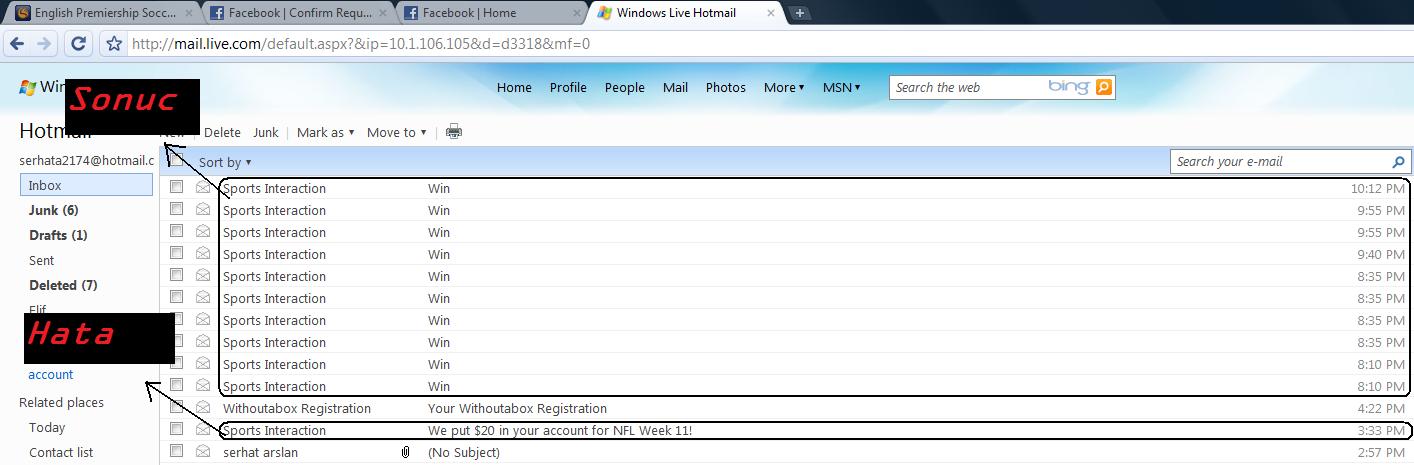The height and width of the screenshot is (465, 1414).
Task: Close the Facebook Home tab
Action: (x=577, y=13)
